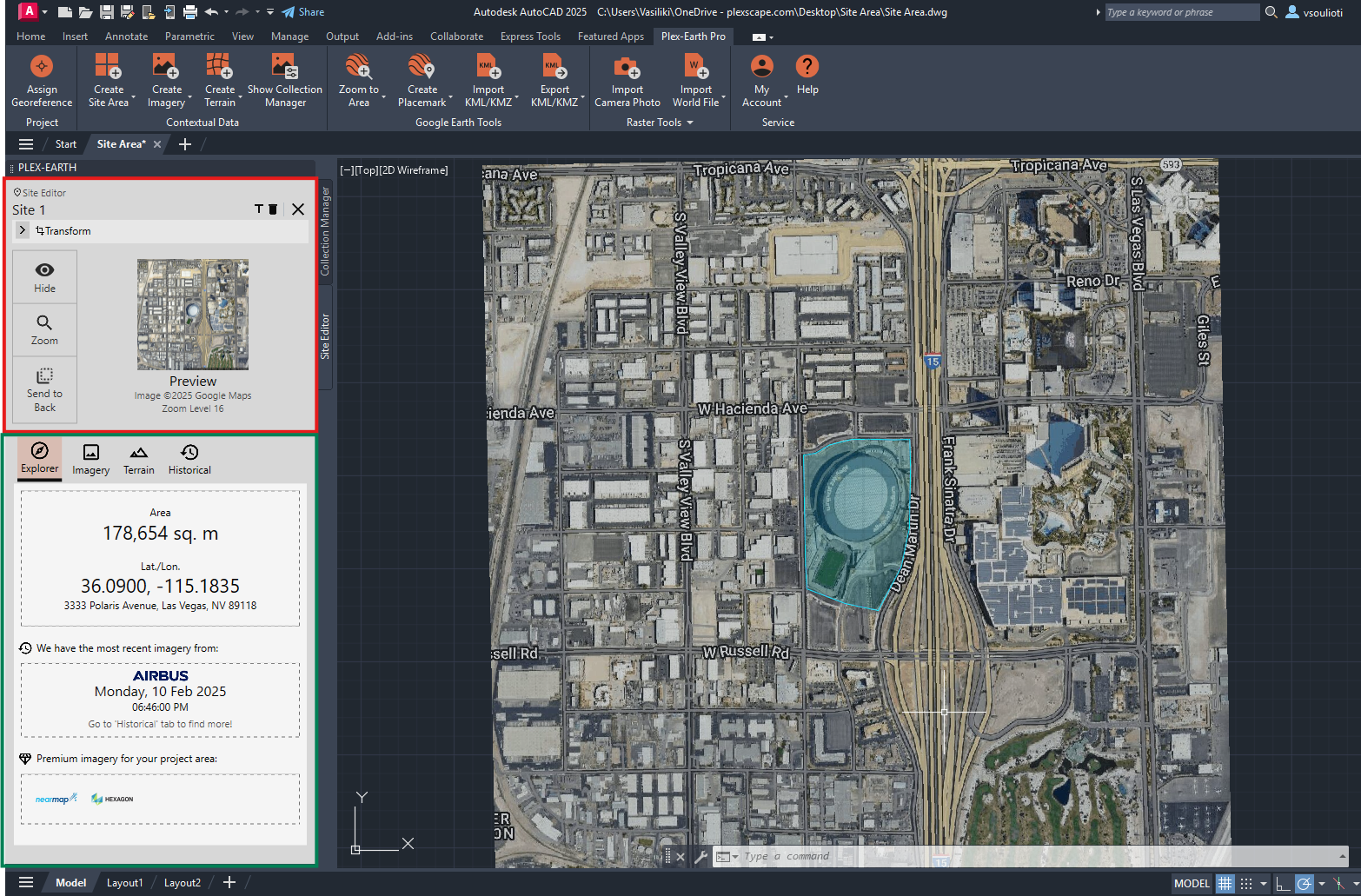Click the Import World File tool
1361x896 pixels.
click(x=696, y=81)
